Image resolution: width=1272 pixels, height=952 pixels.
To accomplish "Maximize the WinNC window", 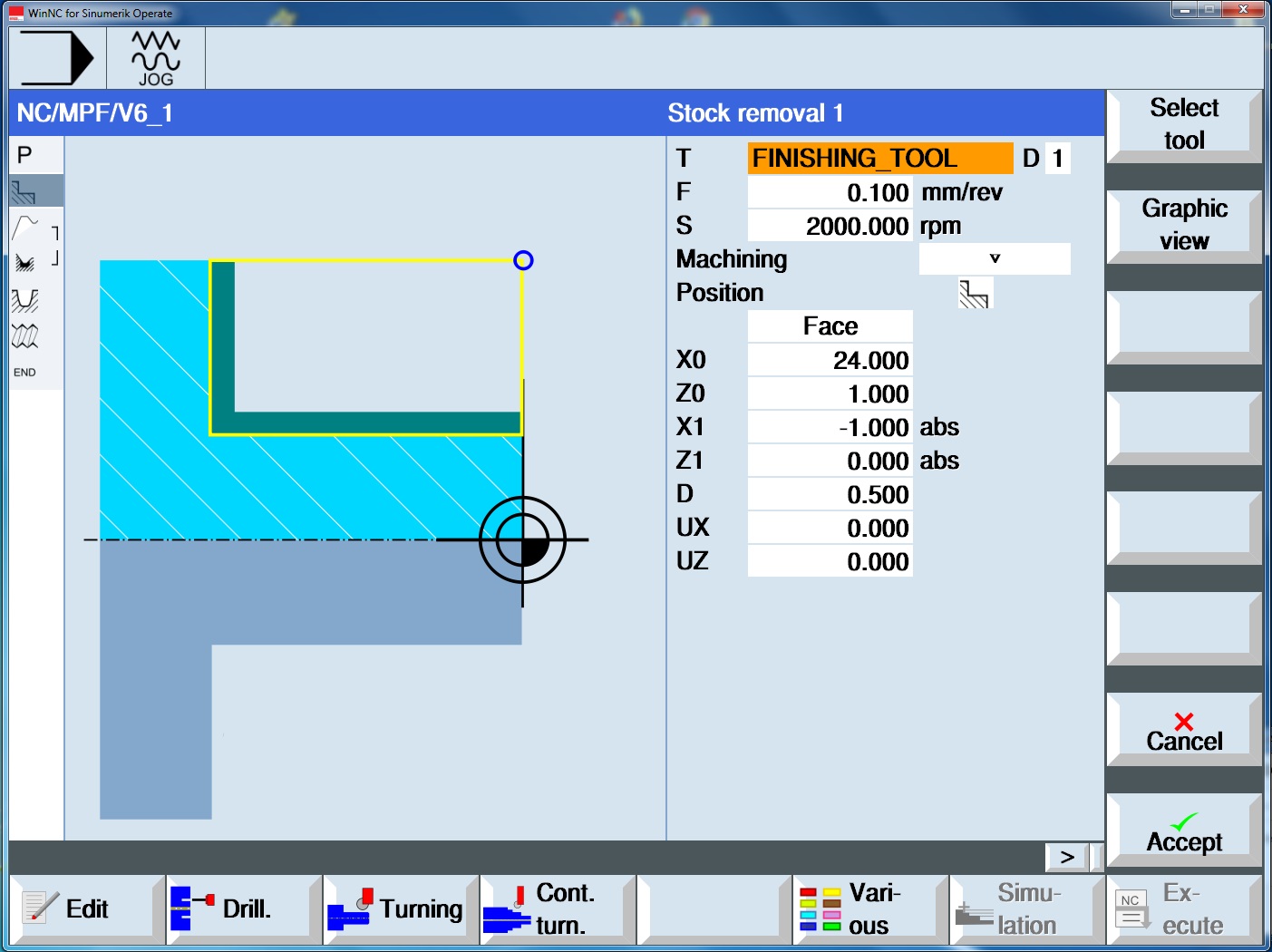I will [x=1209, y=10].
